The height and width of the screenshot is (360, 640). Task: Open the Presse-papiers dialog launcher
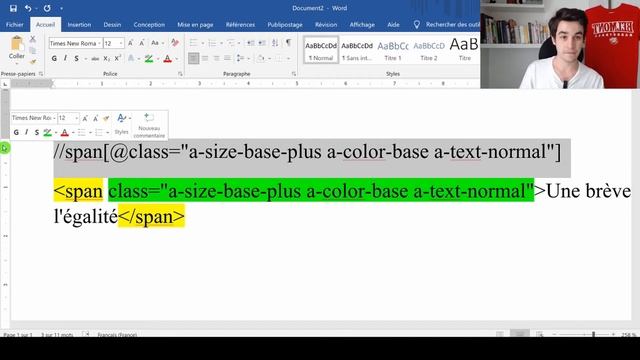[41, 74]
